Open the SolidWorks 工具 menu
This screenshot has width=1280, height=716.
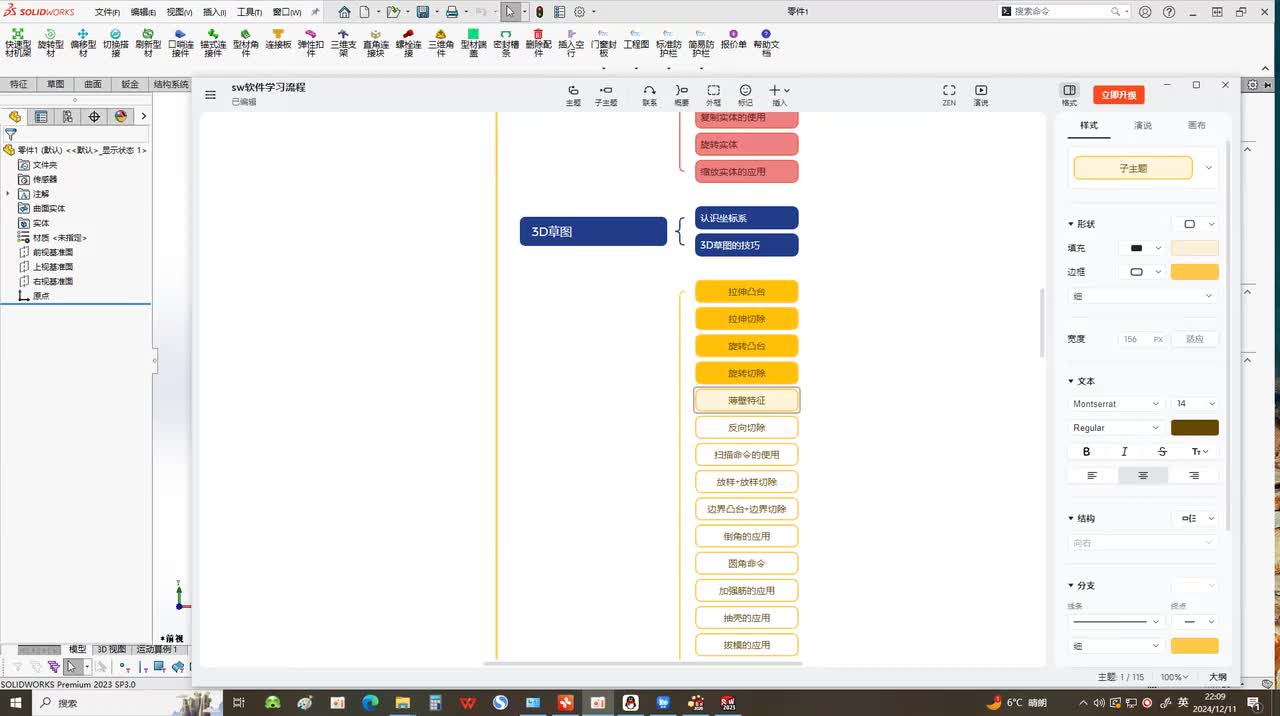[x=249, y=12]
